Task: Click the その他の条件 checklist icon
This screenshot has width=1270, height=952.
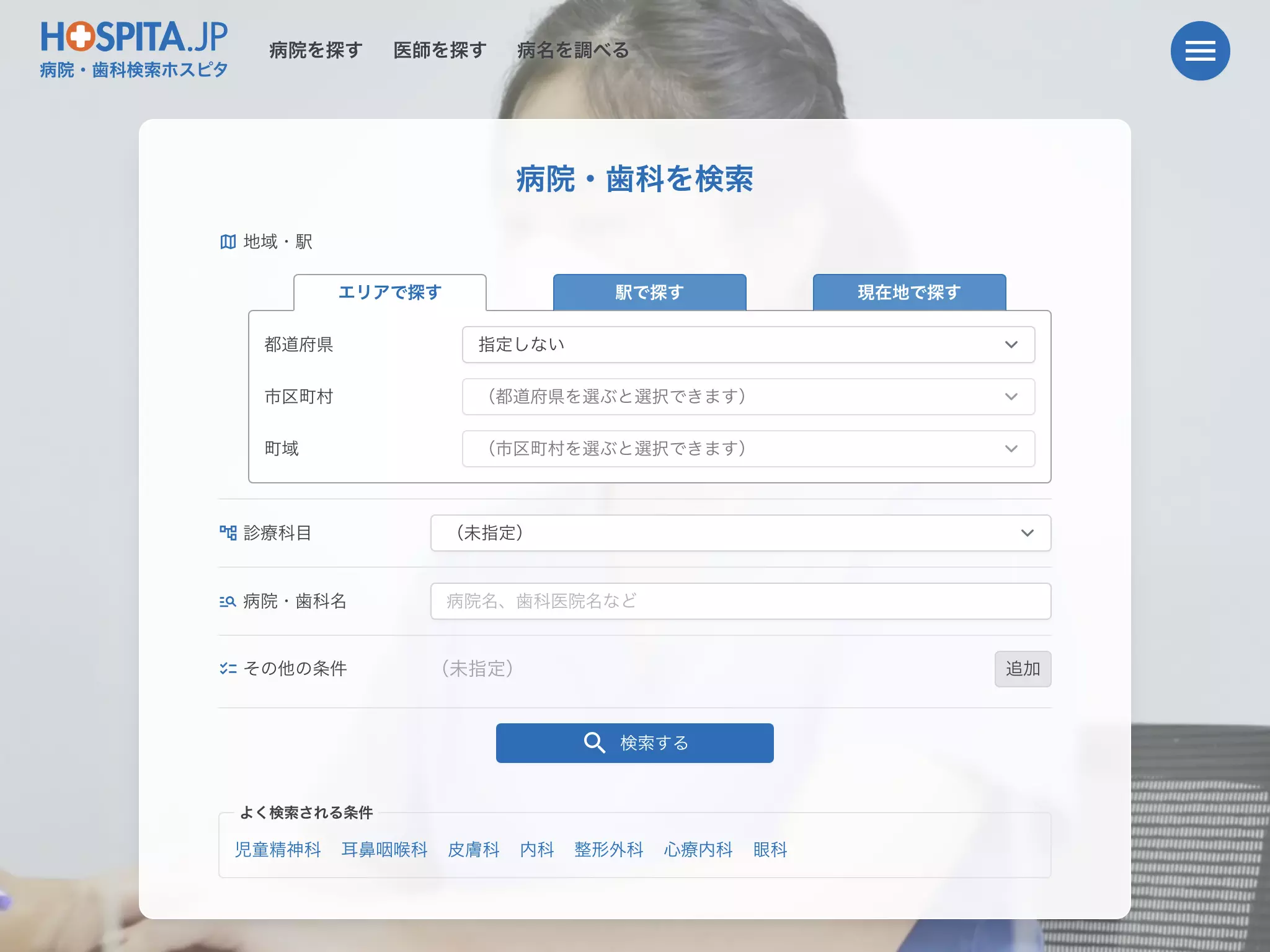Action: [228, 668]
